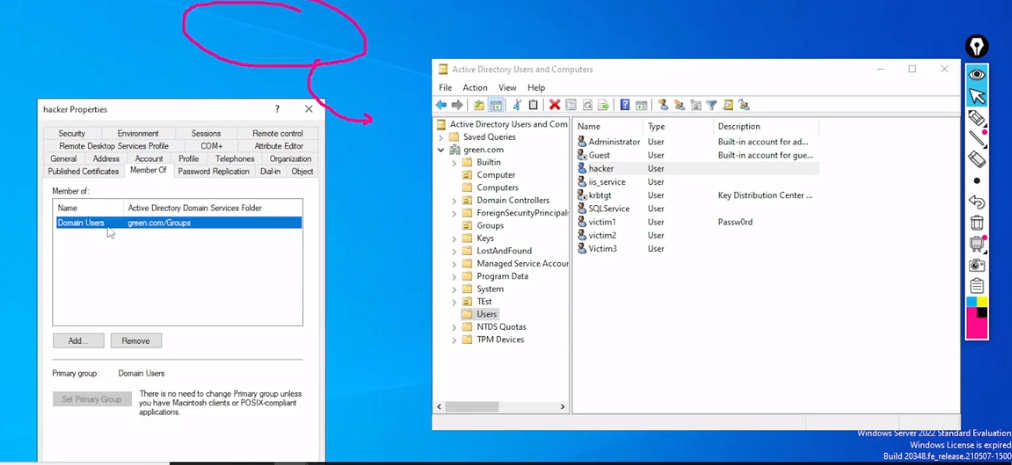Open the View menu
Image resolution: width=1012 pixels, height=465 pixels.
[x=507, y=87]
